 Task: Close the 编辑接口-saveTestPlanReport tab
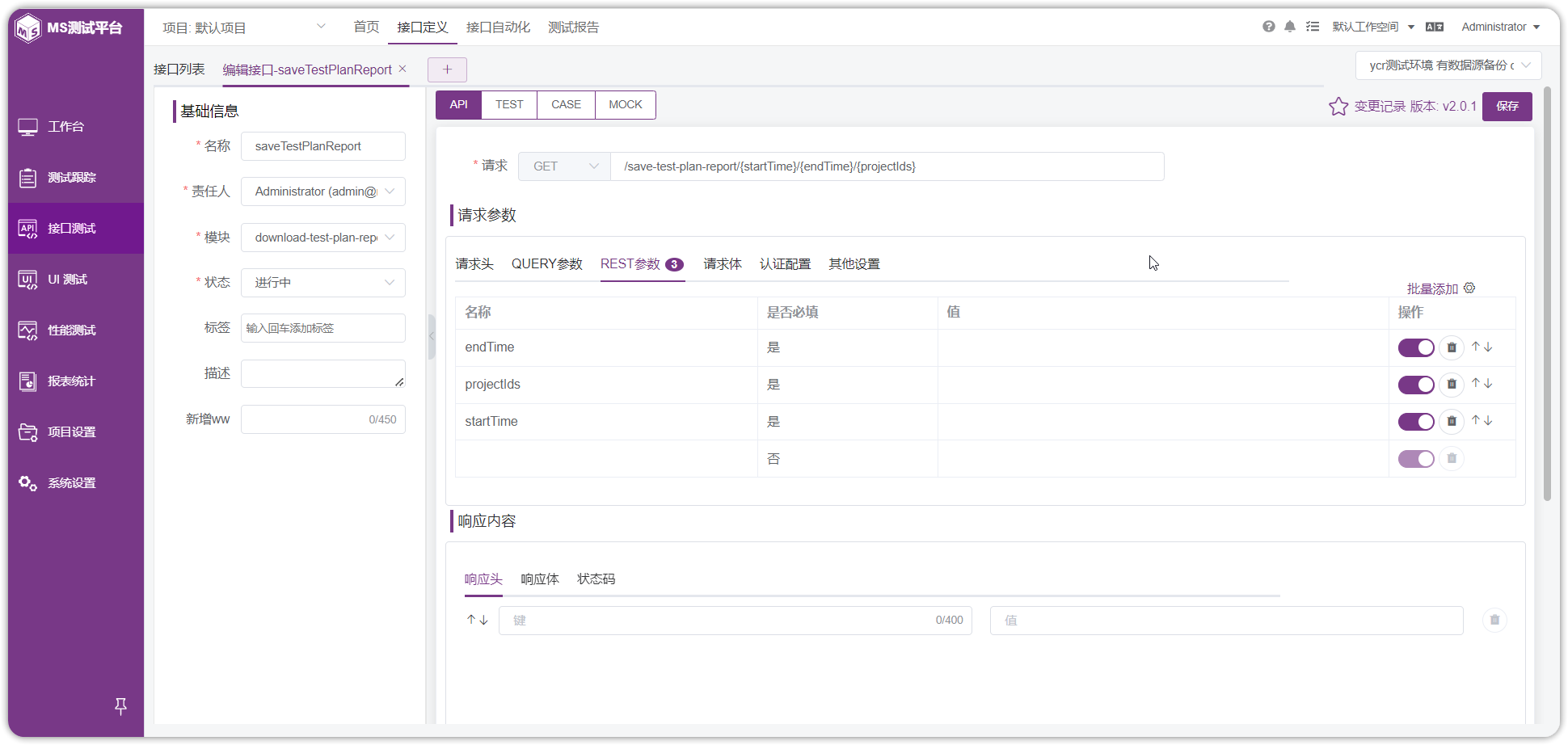(403, 69)
